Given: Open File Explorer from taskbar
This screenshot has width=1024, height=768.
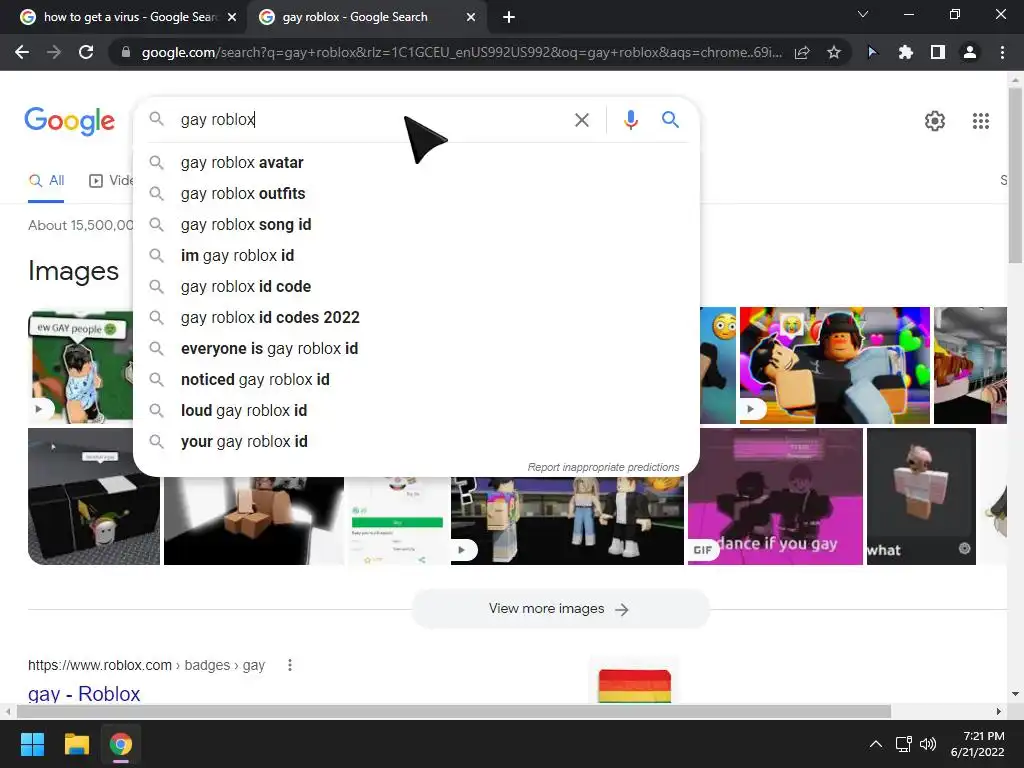Looking at the screenshot, I should (x=76, y=744).
